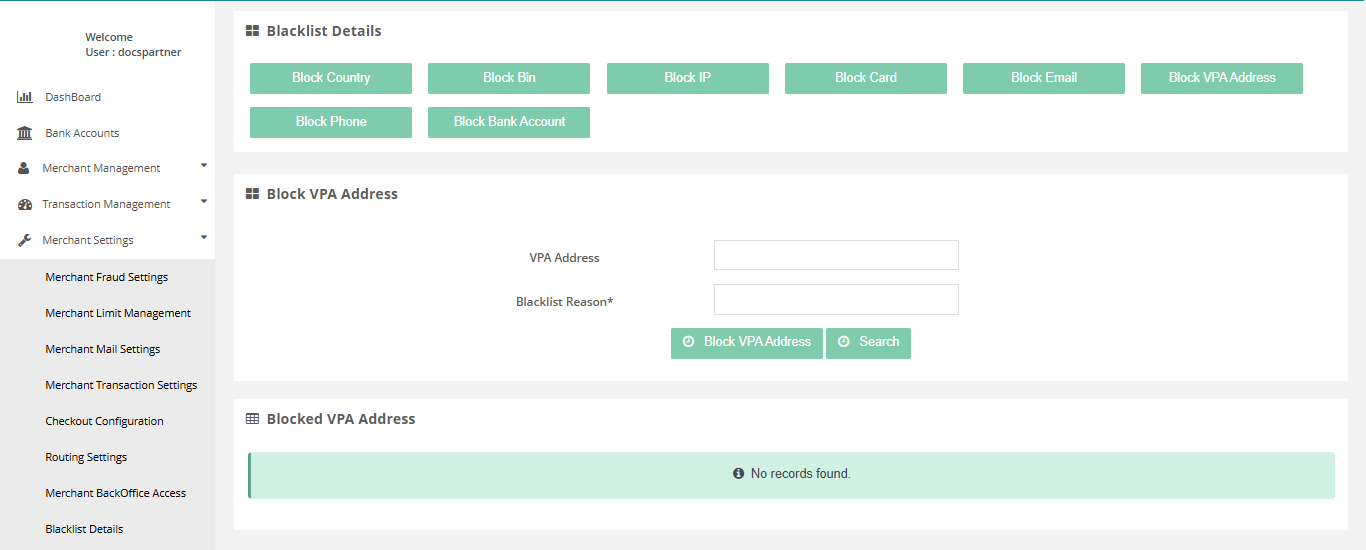1366x550 pixels.
Task: Click the Search button
Action: point(868,342)
